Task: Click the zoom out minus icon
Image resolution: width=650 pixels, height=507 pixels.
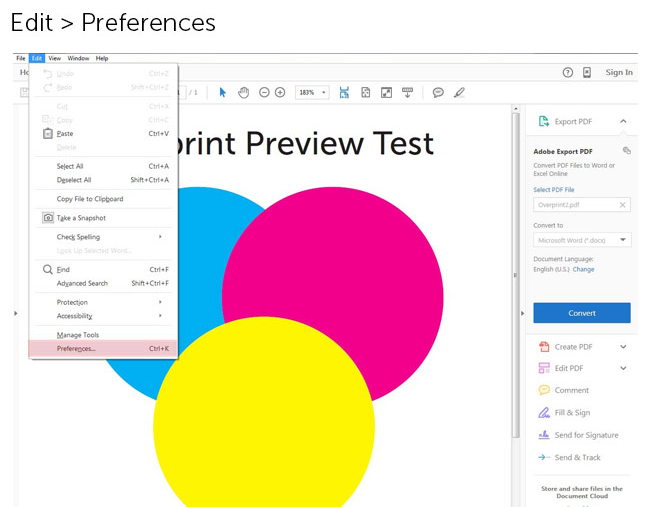Action: point(264,92)
